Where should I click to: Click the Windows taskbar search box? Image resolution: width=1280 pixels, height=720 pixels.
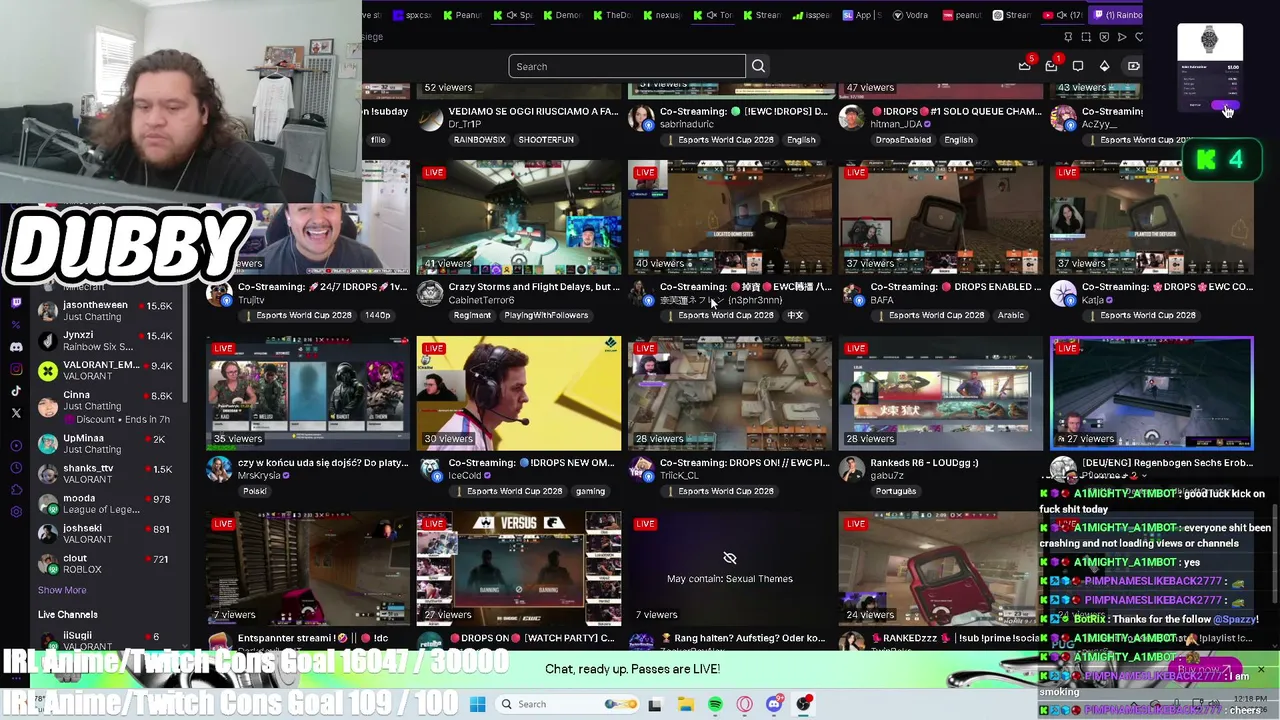567,704
